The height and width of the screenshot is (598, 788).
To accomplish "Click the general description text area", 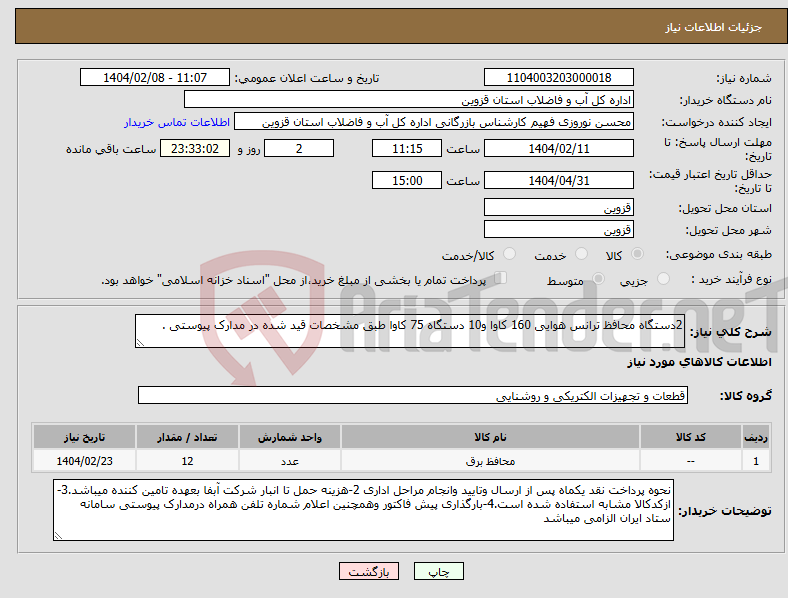I will pos(410,331).
